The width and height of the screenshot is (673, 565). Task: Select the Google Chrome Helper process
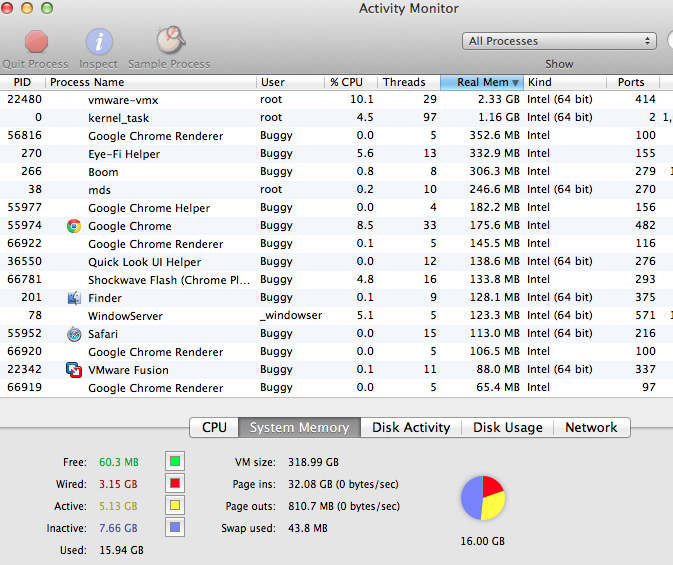336,208
